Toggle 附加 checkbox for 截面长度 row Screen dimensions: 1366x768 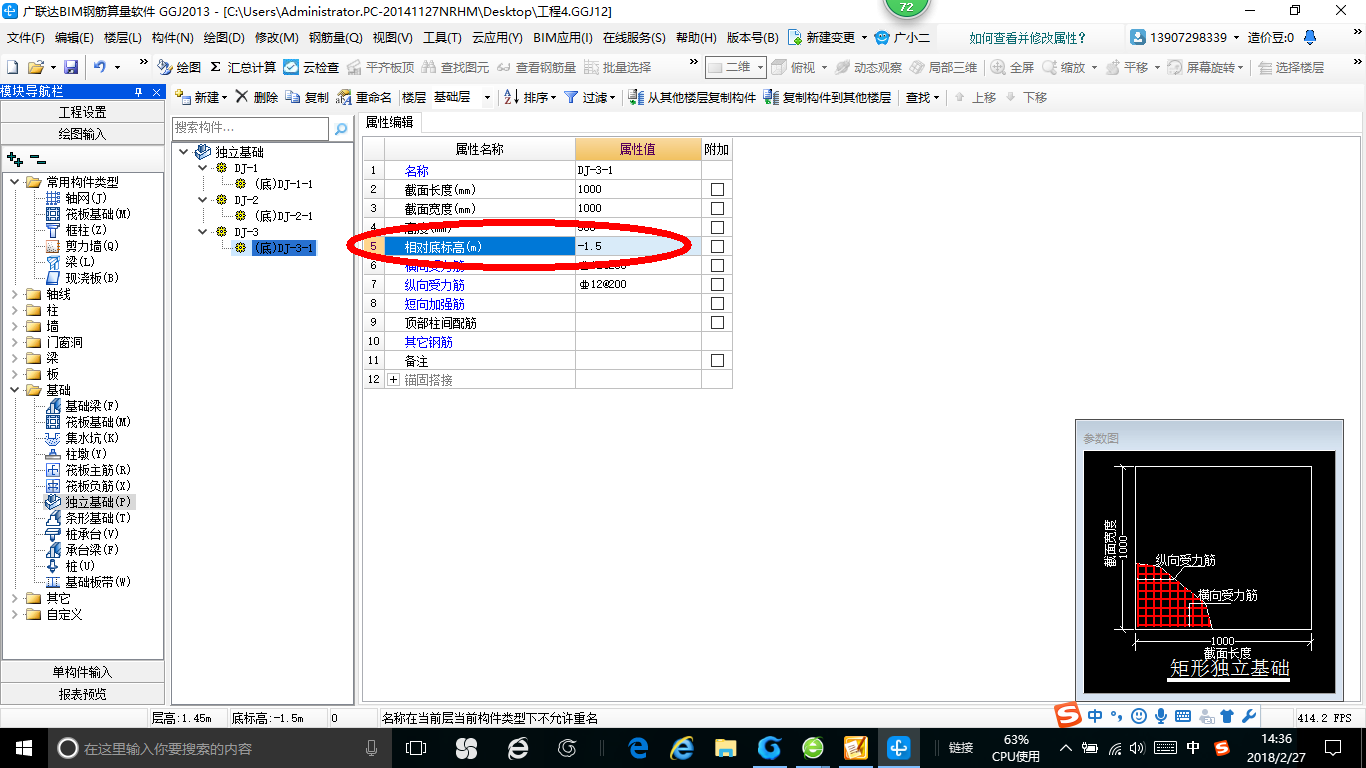(717, 189)
